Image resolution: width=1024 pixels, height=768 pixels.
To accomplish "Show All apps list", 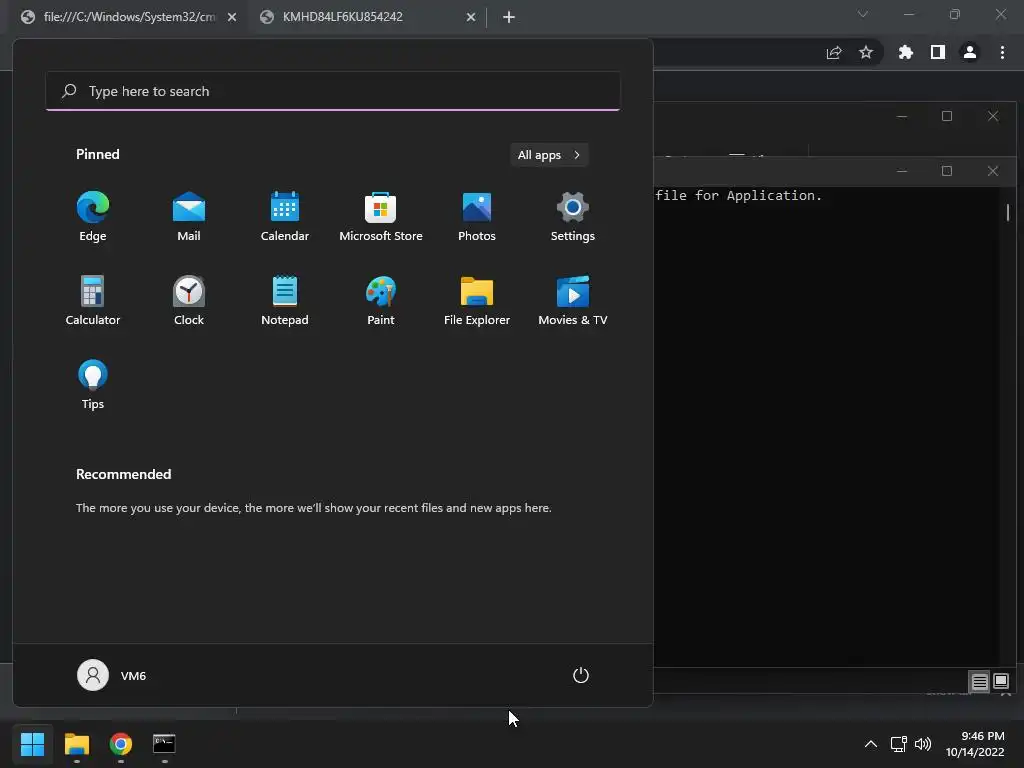I will (549, 155).
